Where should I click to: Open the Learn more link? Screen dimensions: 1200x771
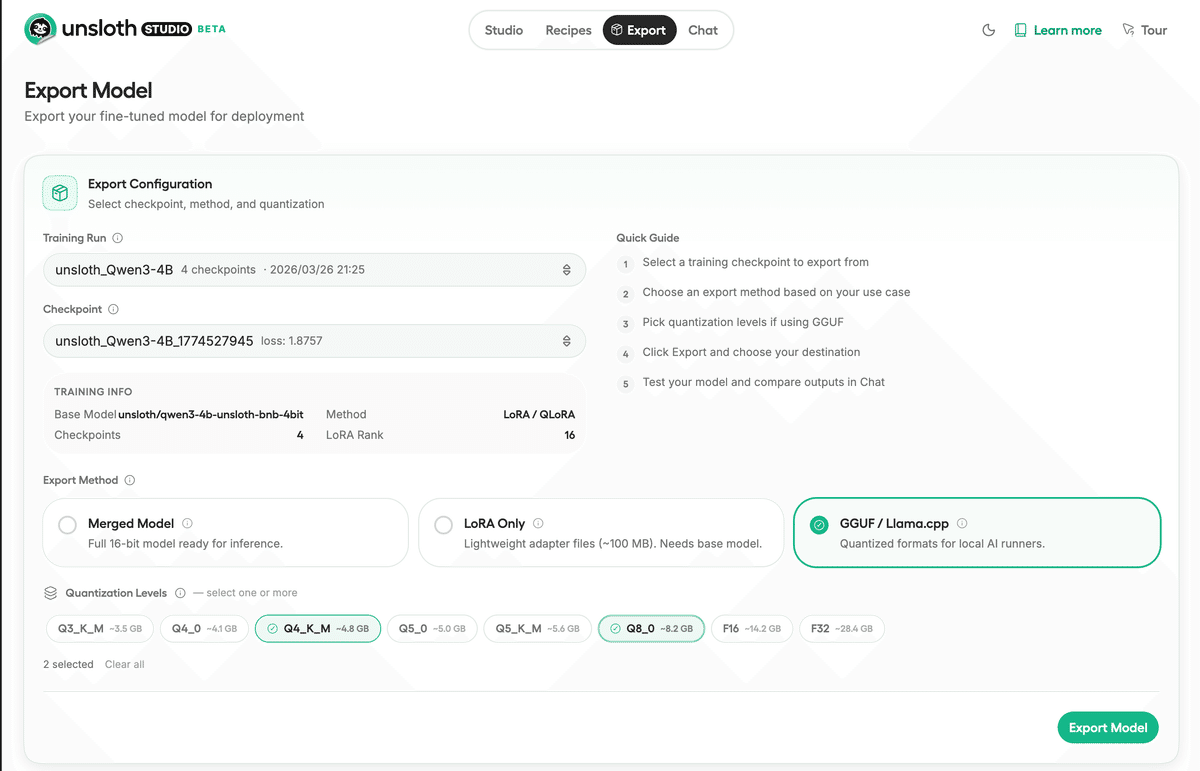point(1058,30)
